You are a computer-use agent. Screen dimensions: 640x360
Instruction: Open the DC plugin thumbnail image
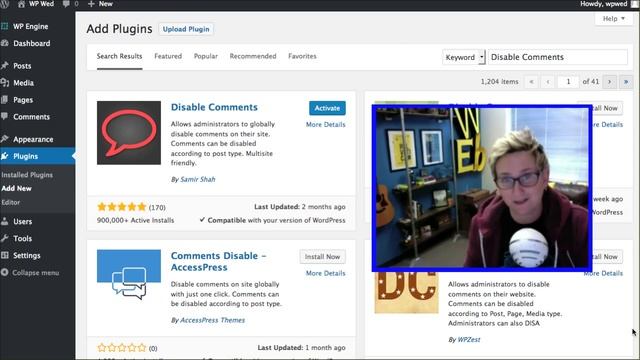[406, 292]
